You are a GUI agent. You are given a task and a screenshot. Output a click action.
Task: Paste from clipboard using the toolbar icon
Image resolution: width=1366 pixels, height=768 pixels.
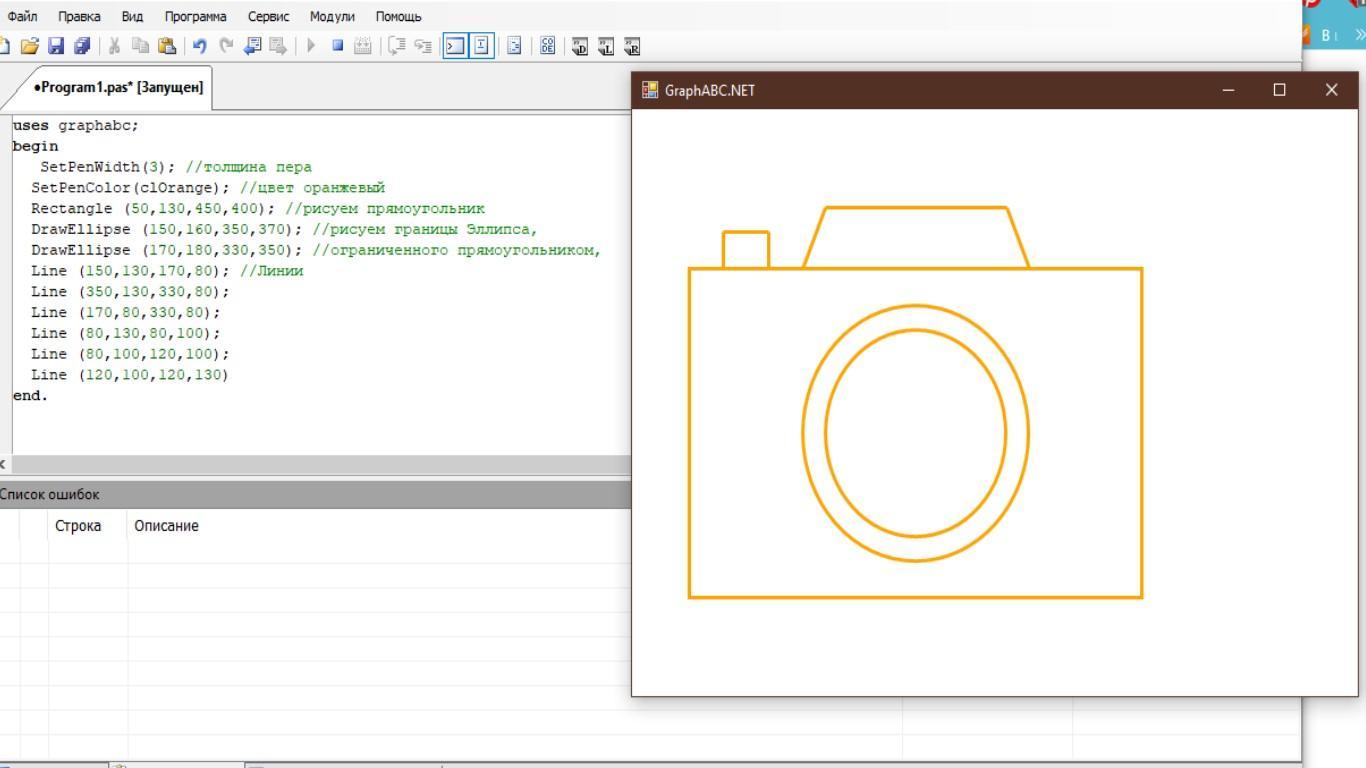click(x=166, y=46)
